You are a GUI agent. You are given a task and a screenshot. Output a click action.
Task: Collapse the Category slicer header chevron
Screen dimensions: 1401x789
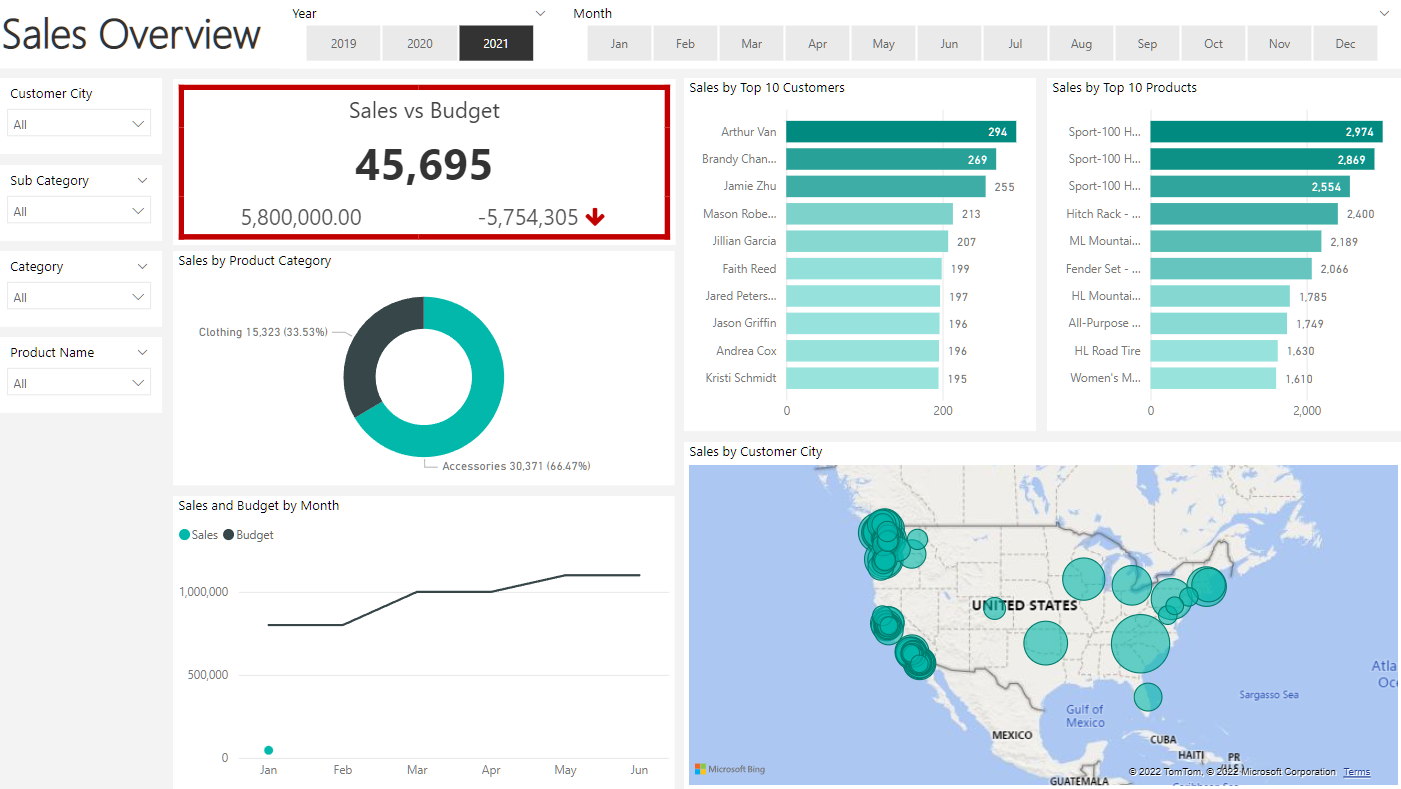[142, 267]
